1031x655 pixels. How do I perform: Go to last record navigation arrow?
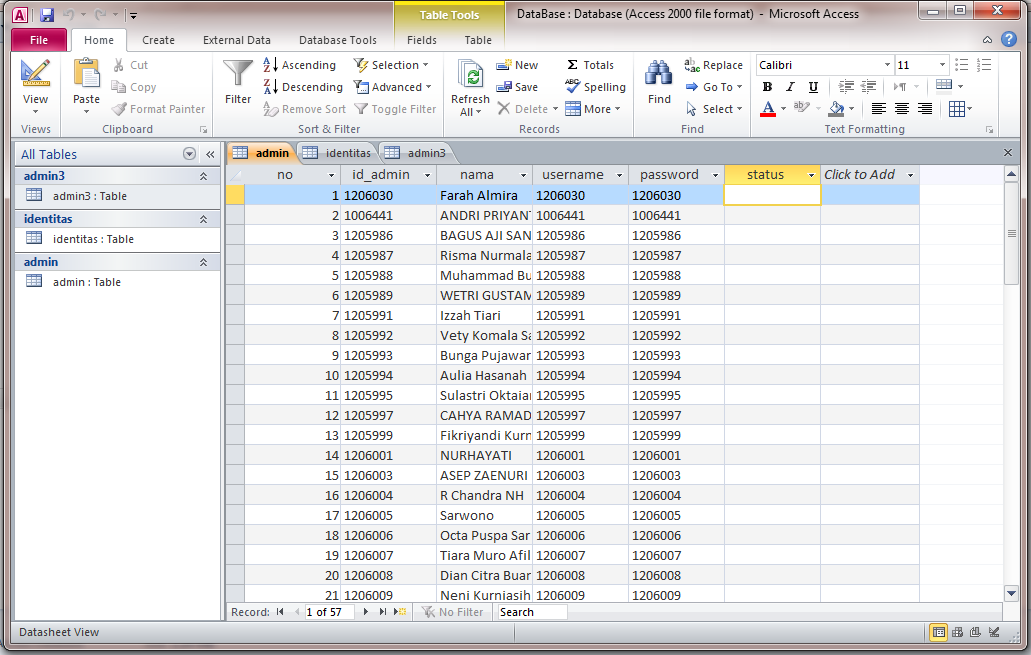[x=383, y=612]
